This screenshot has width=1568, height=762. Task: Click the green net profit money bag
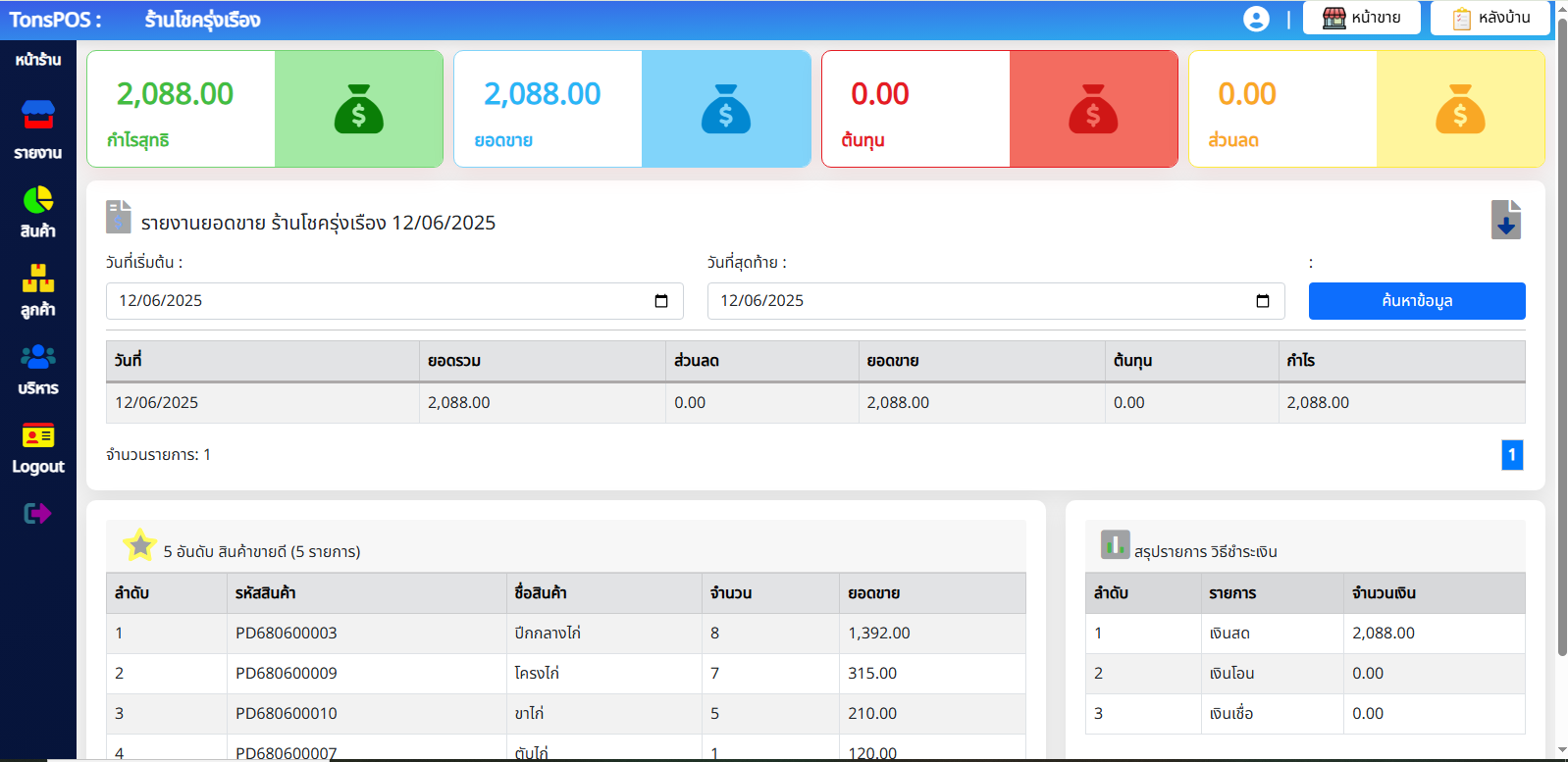click(358, 109)
